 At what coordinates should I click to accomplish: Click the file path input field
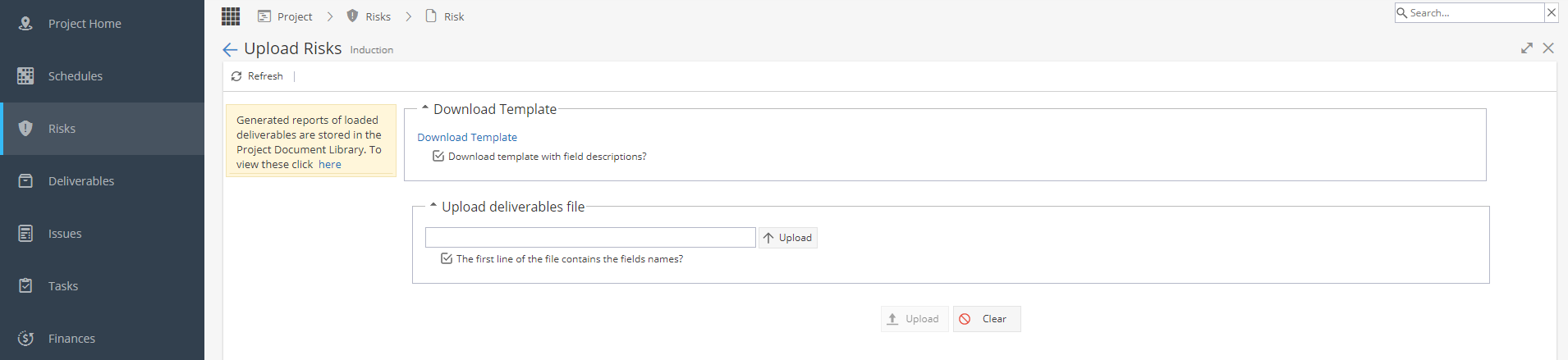click(590, 238)
